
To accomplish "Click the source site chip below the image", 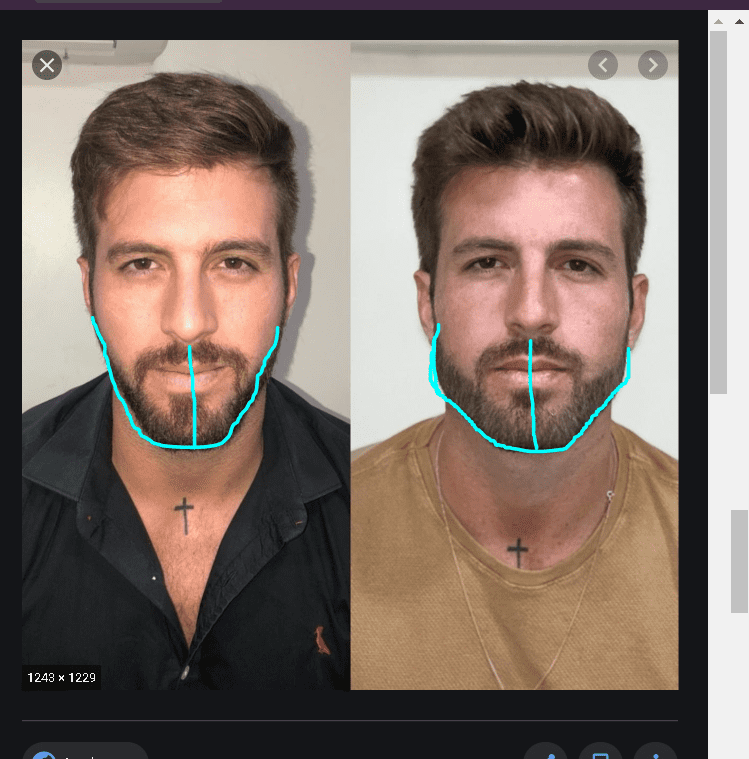I will (x=85, y=753).
